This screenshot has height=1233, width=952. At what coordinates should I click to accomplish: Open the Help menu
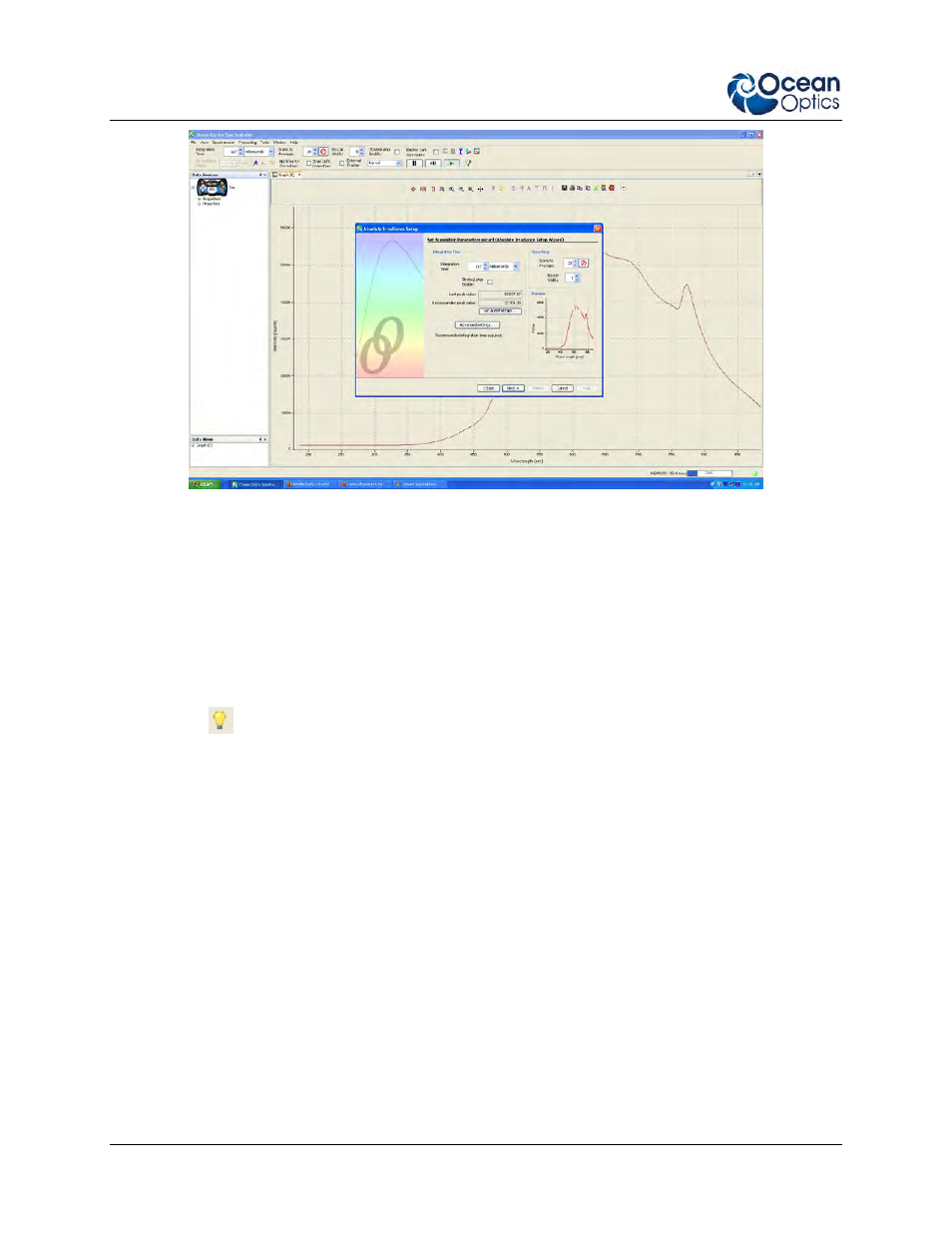point(294,143)
